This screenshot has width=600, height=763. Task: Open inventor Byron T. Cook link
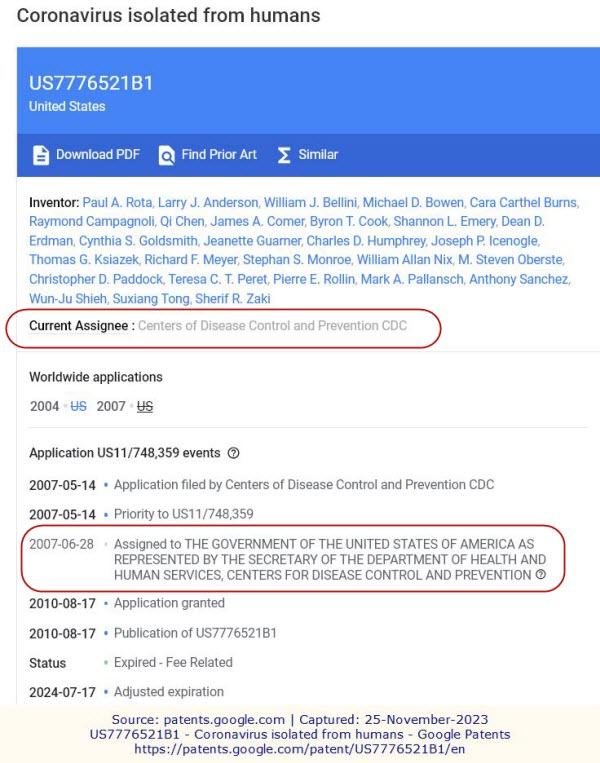pyautogui.click(x=348, y=221)
